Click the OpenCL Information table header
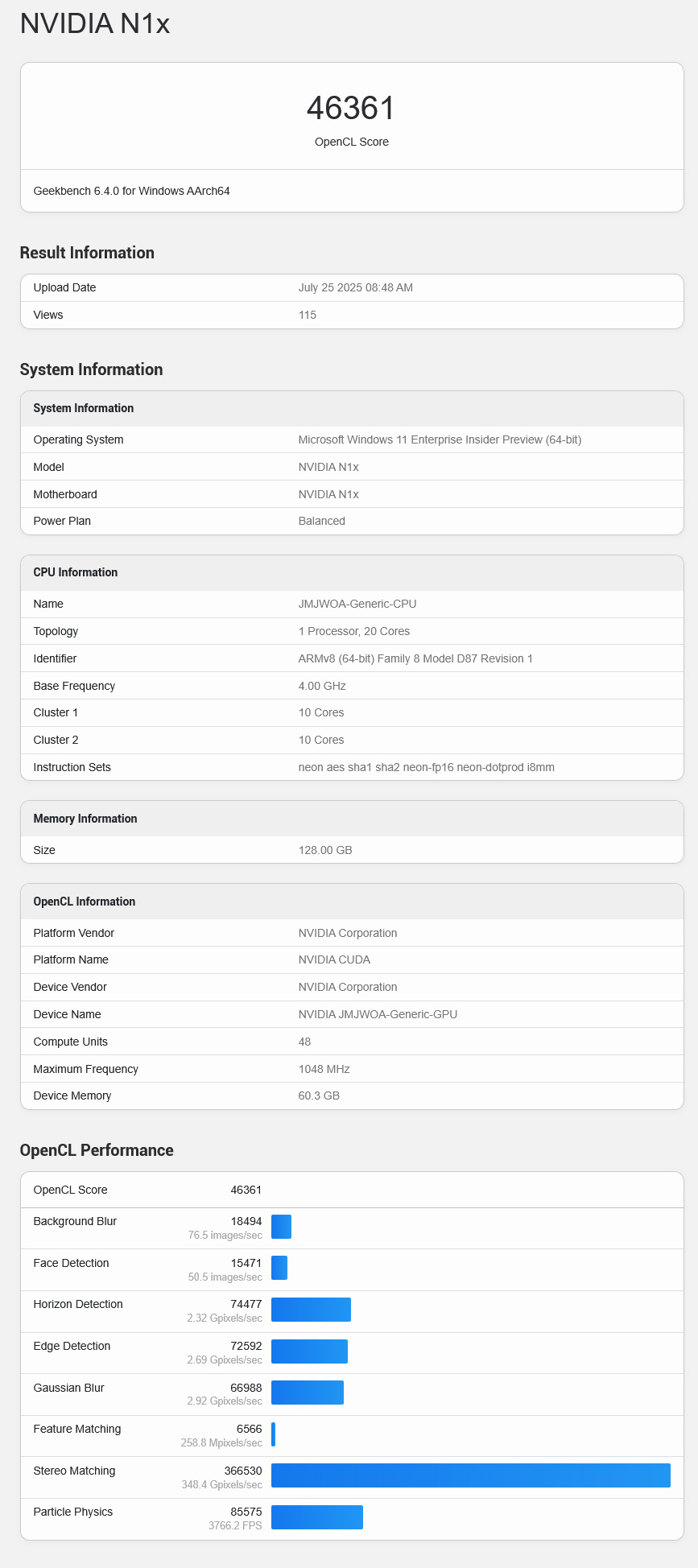Image resolution: width=698 pixels, height=1568 pixels. click(85, 902)
